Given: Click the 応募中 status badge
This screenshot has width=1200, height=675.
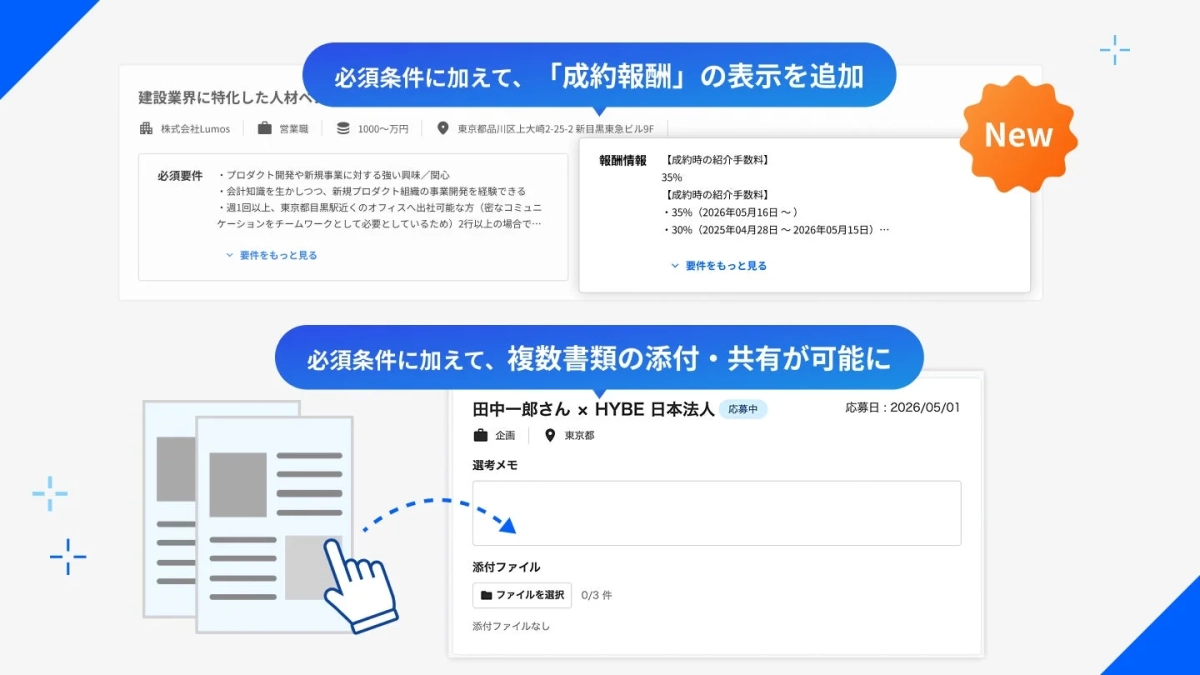Looking at the screenshot, I should (x=743, y=409).
